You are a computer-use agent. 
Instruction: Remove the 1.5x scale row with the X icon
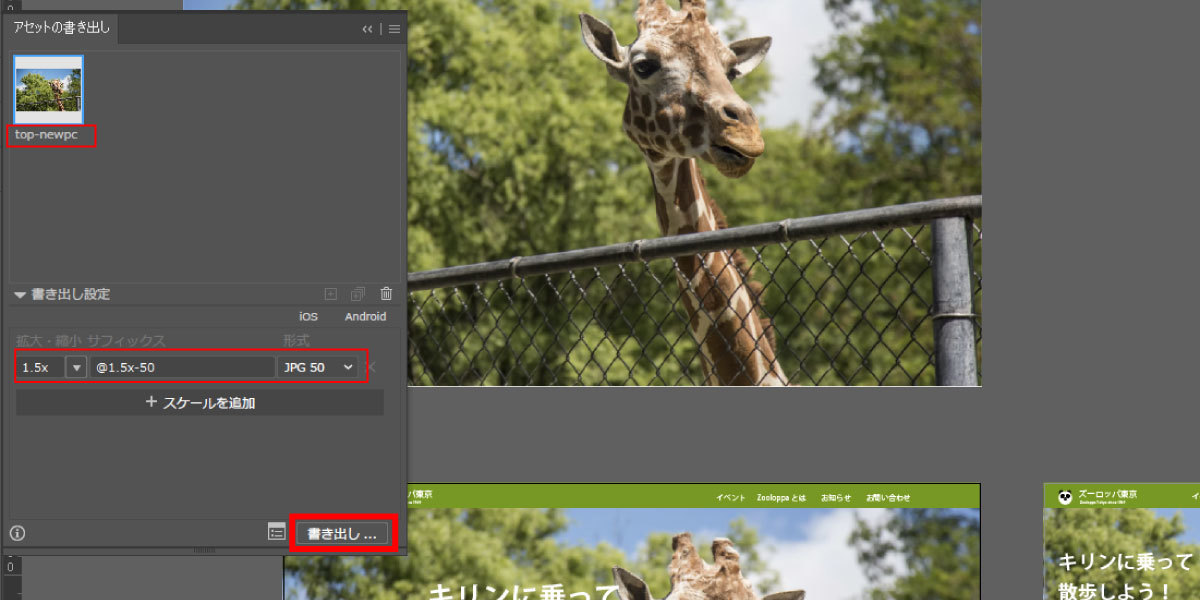click(x=371, y=367)
